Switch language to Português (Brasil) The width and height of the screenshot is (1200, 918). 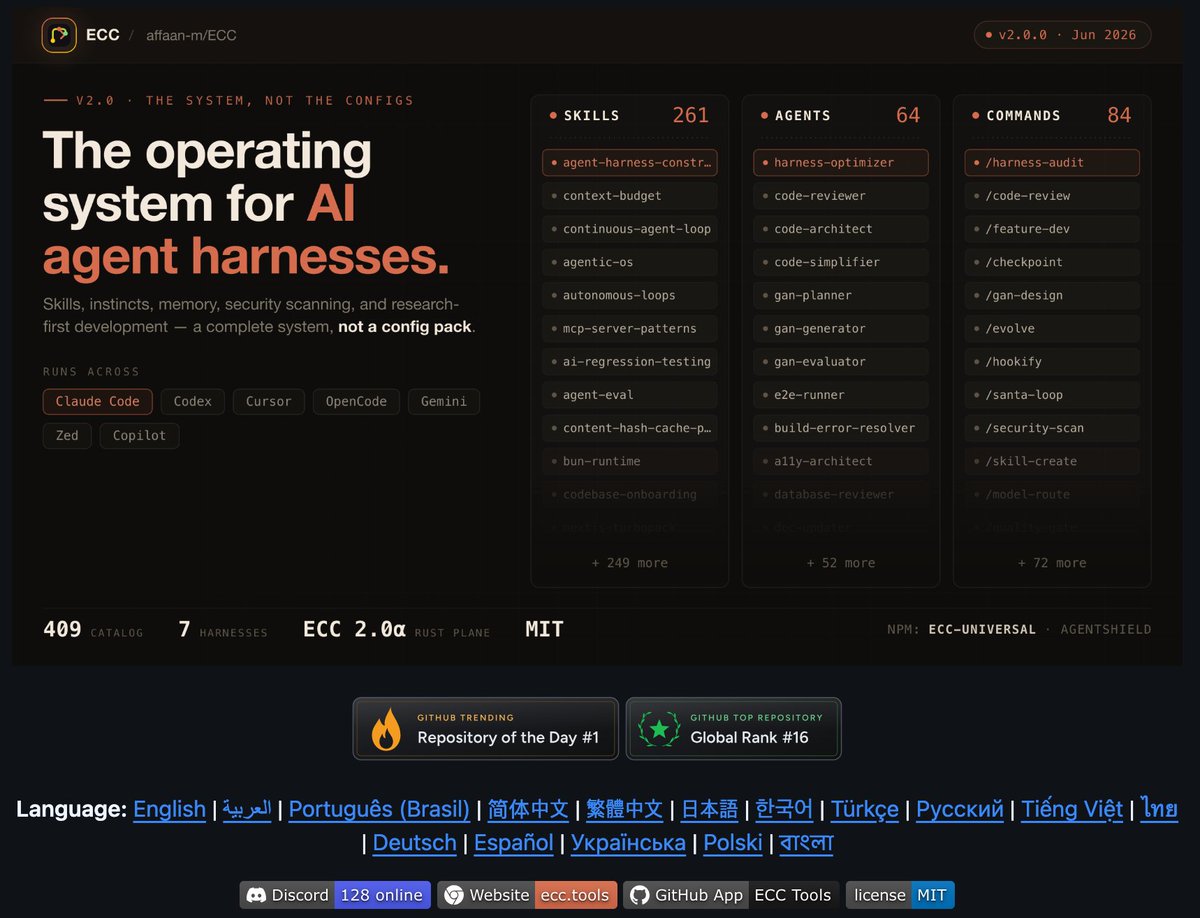point(379,809)
